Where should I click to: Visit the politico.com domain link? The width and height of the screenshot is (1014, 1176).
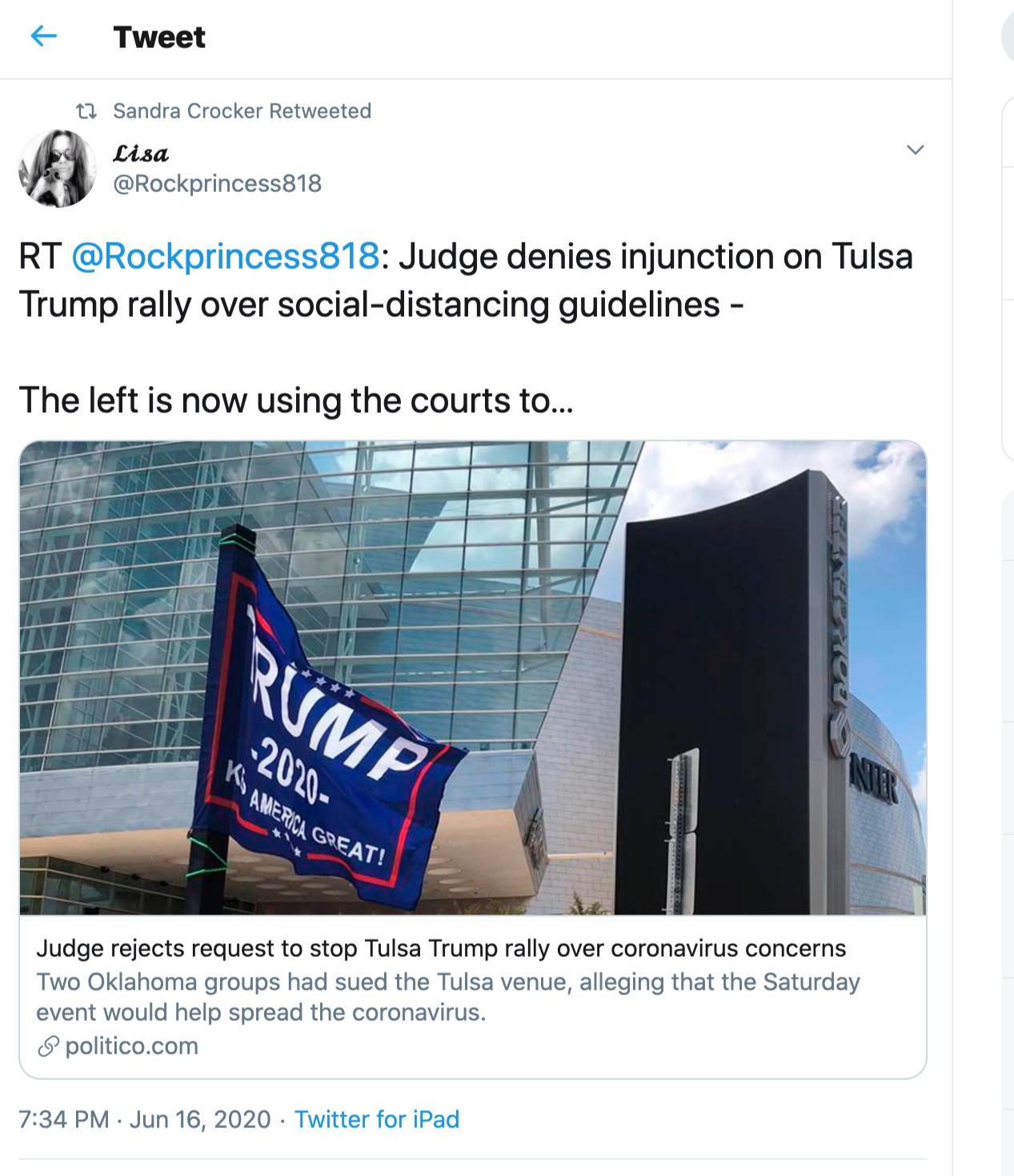pos(132,1046)
